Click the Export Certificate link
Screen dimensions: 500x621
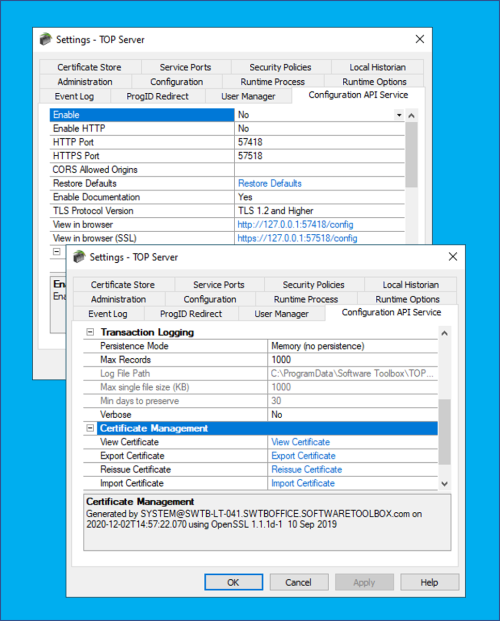click(303, 456)
